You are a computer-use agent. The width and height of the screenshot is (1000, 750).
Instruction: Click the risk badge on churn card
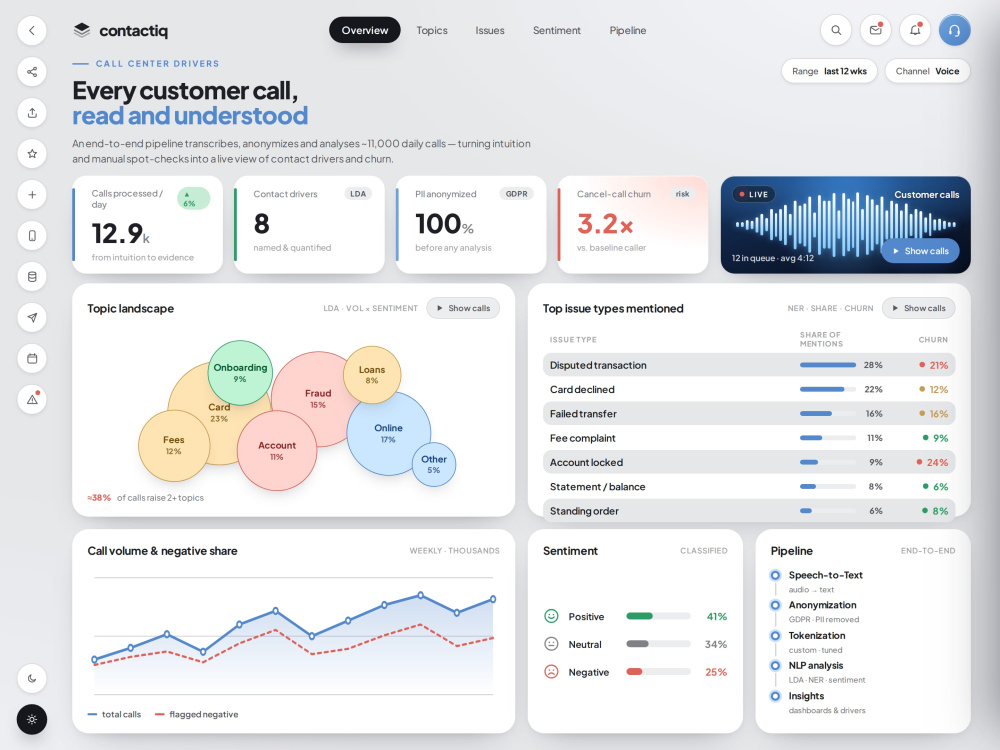[682, 194]
